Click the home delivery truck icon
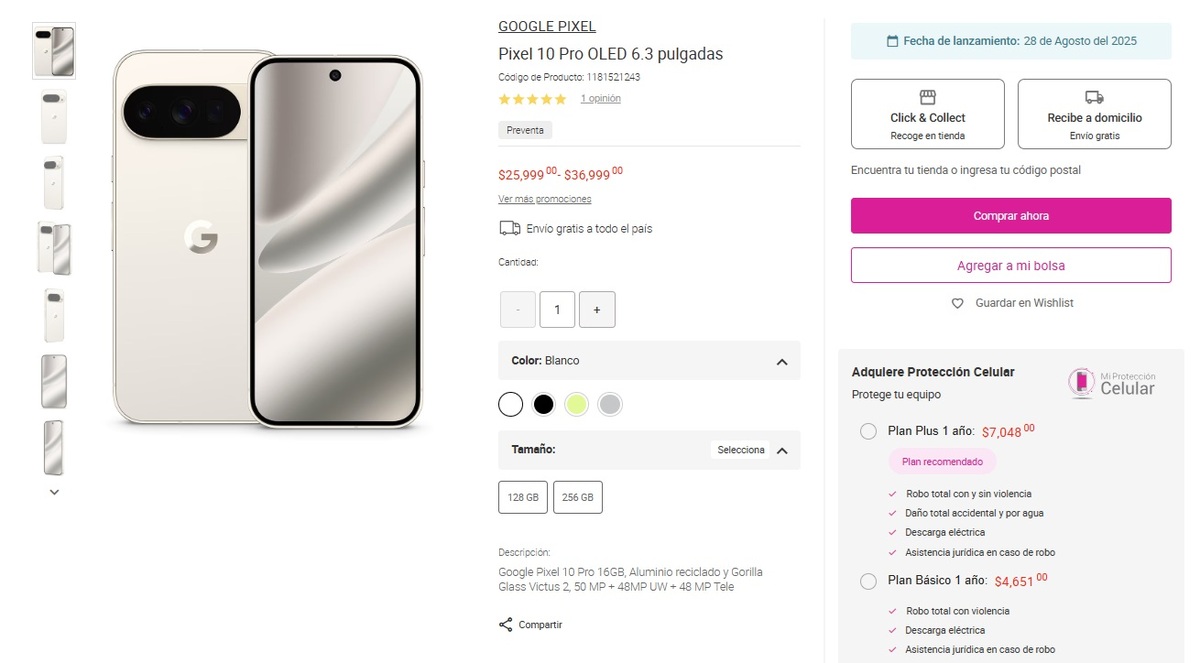Viewport: 1200px width, 663px height. pyautogui.click(x=1094, y=97)
